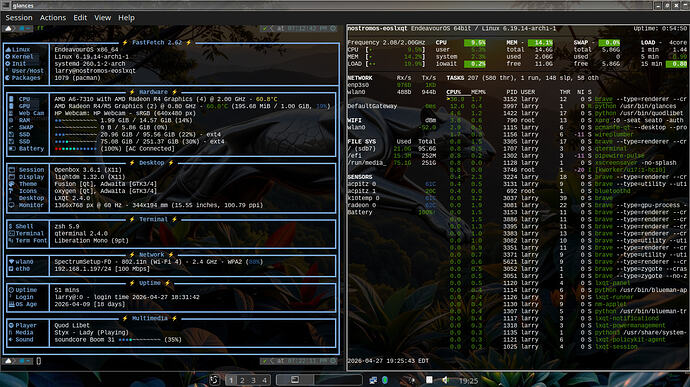
Task: Click the 'lxqt-session' process row
Action: coord(567,346)
